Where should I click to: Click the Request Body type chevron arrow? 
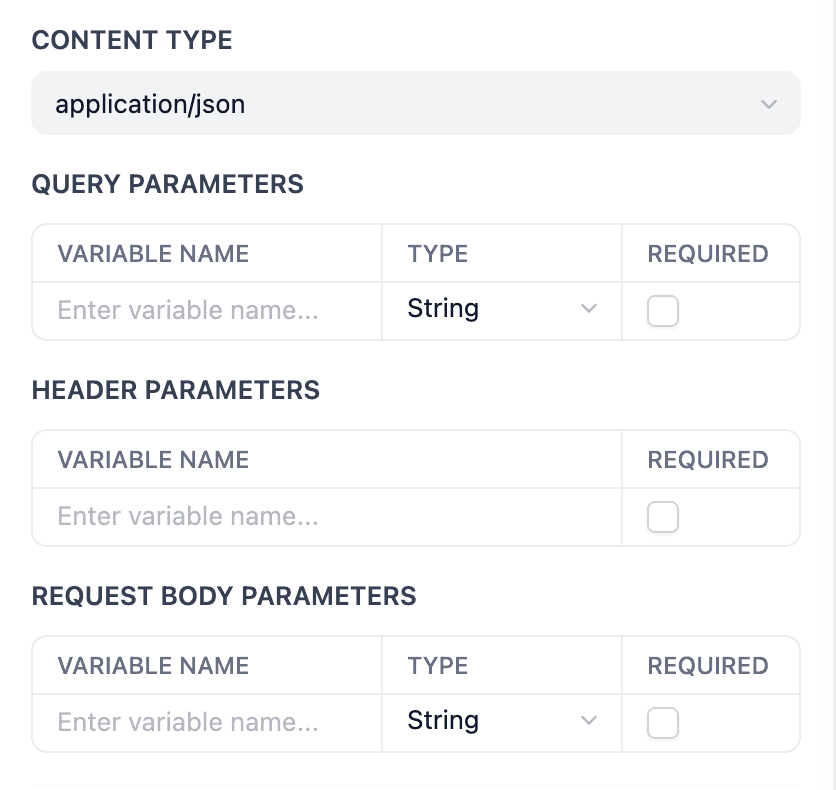(589, 721)
